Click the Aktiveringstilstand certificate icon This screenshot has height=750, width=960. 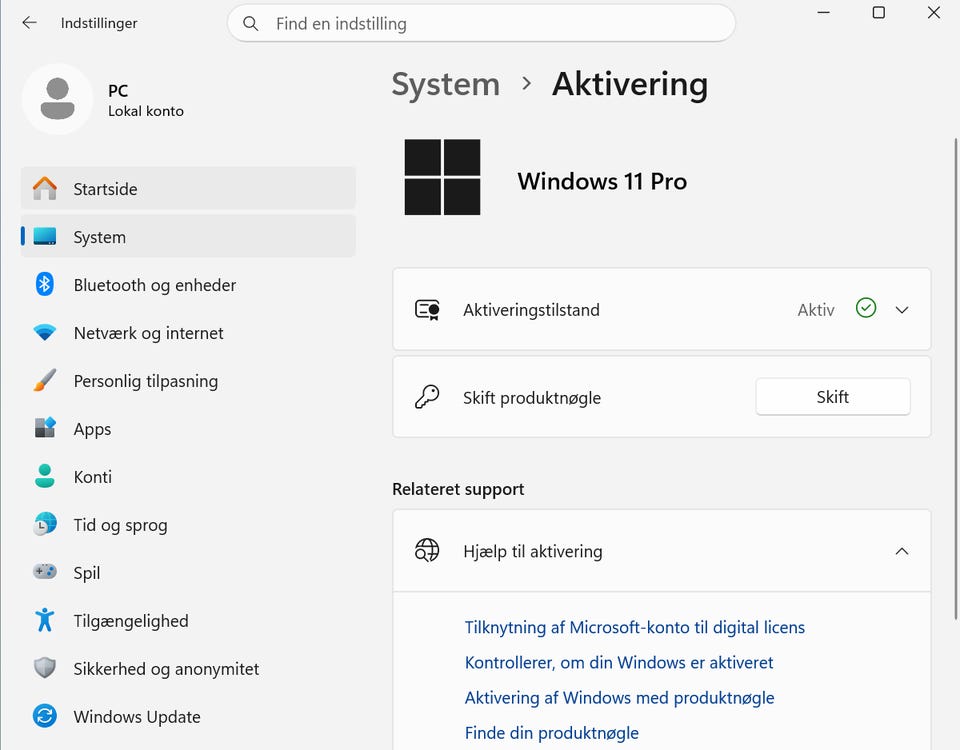point(427,309)
